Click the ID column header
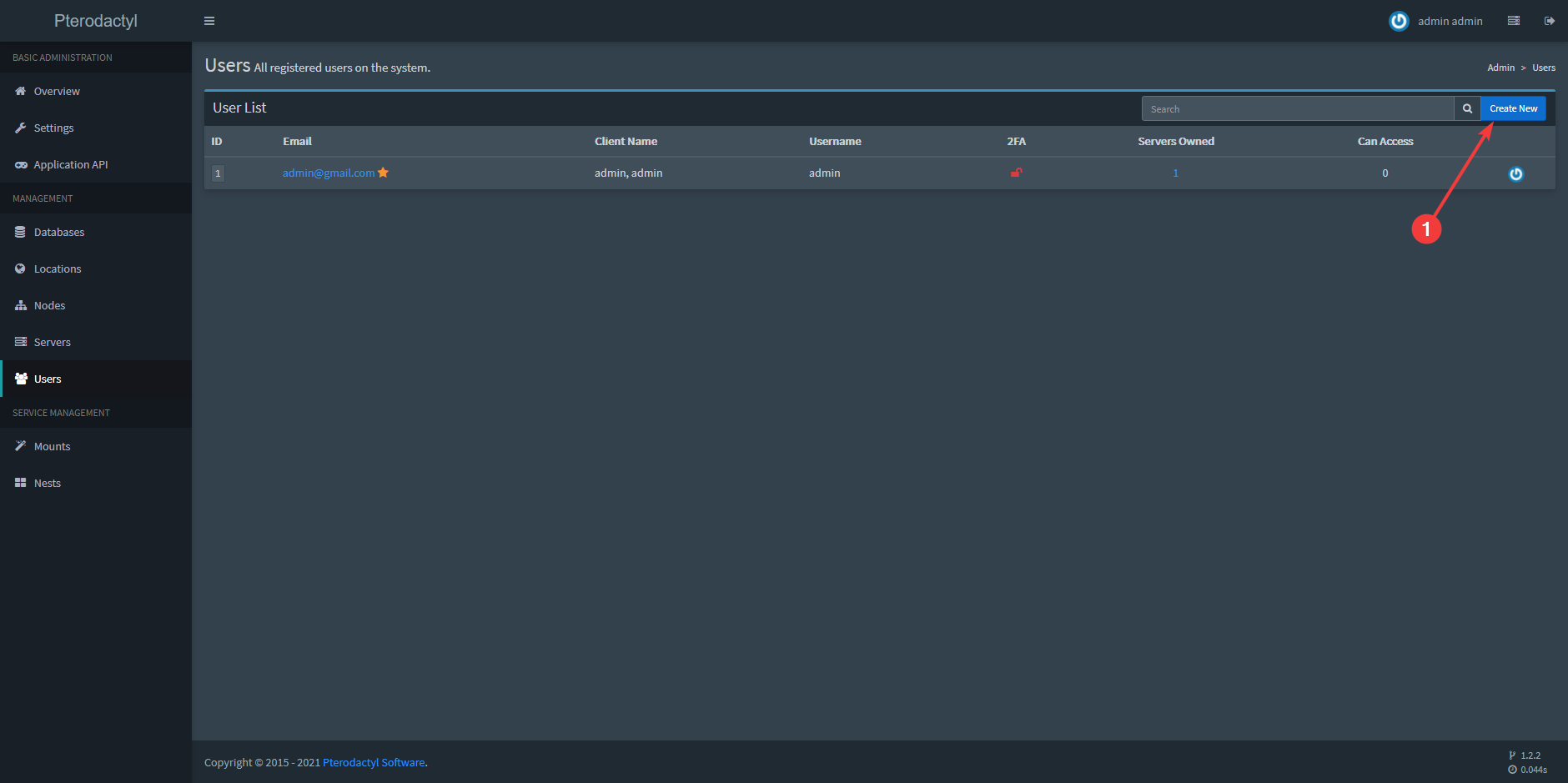The width and height of the screenshot is (1568, 783). [x=217, y=141]
